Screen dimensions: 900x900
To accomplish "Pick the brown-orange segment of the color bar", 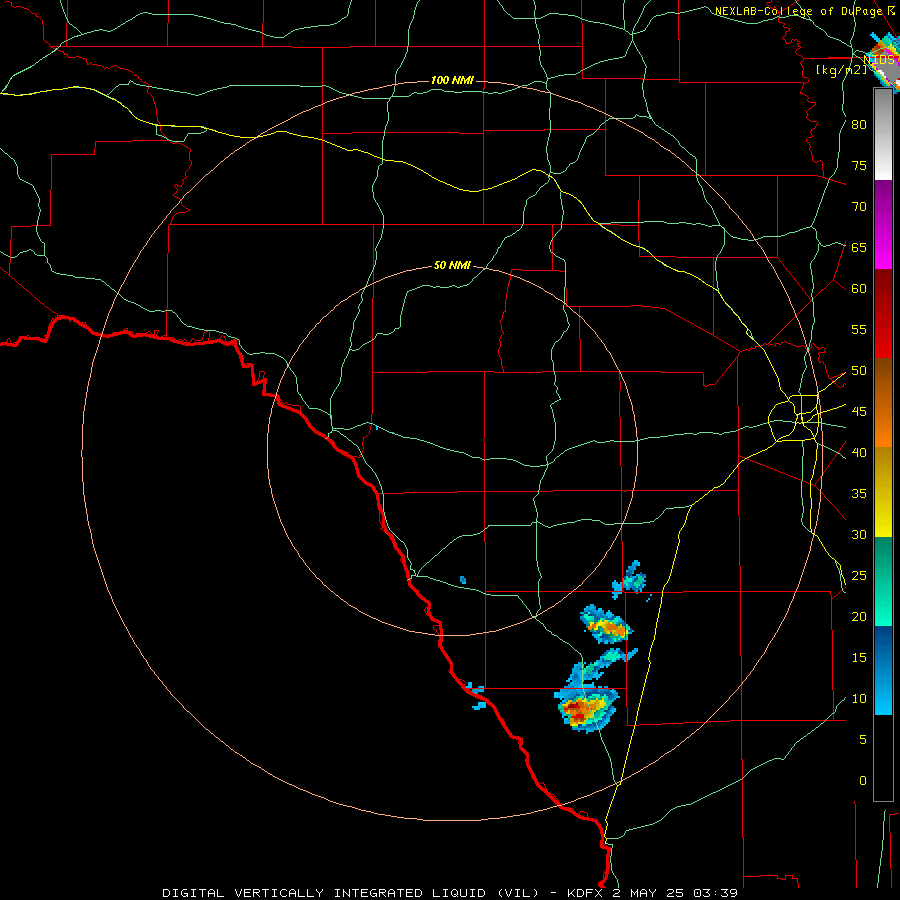I will click(883, 402).
